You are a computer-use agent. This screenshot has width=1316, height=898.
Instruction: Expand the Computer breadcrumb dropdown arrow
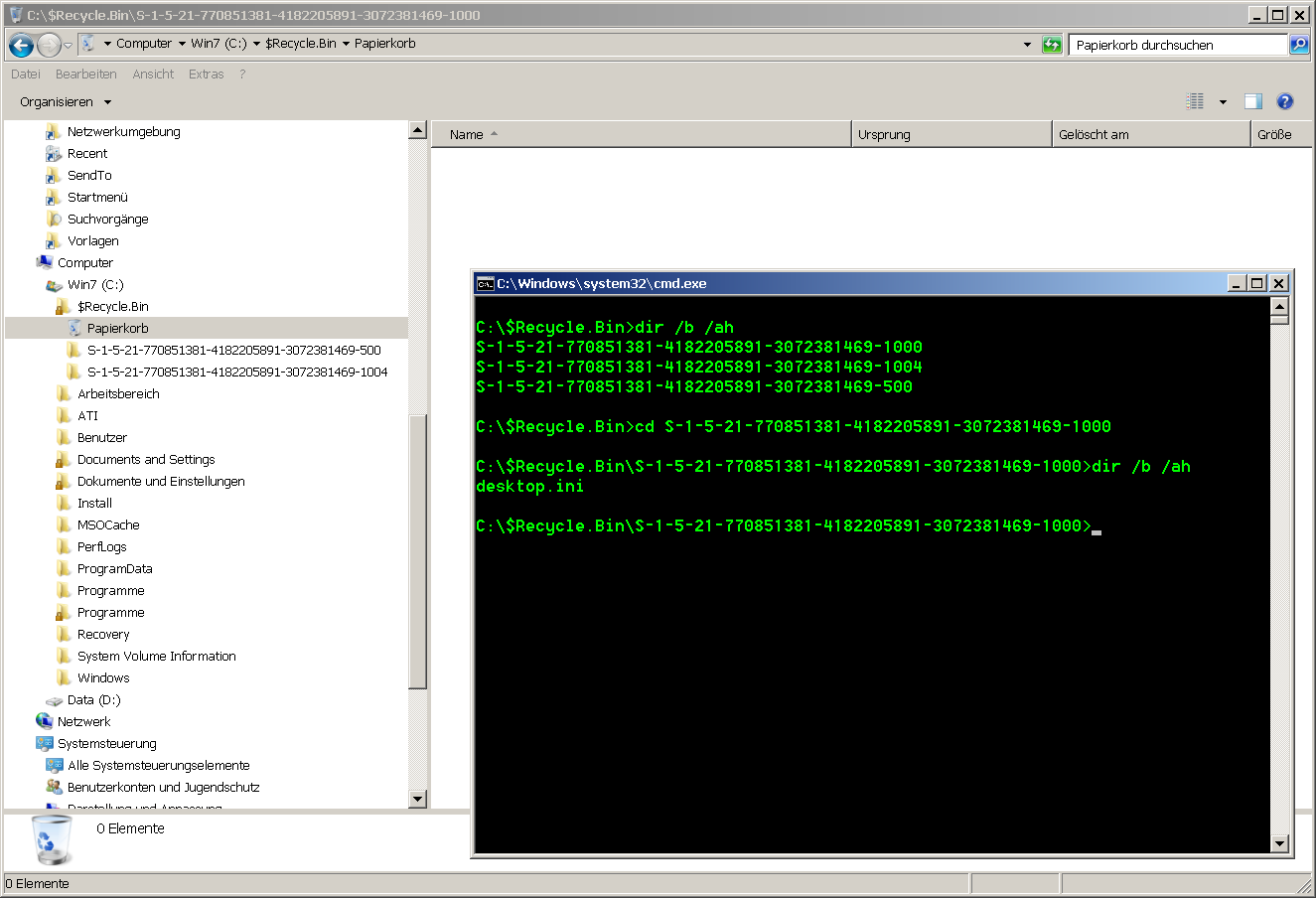point(182,44)
